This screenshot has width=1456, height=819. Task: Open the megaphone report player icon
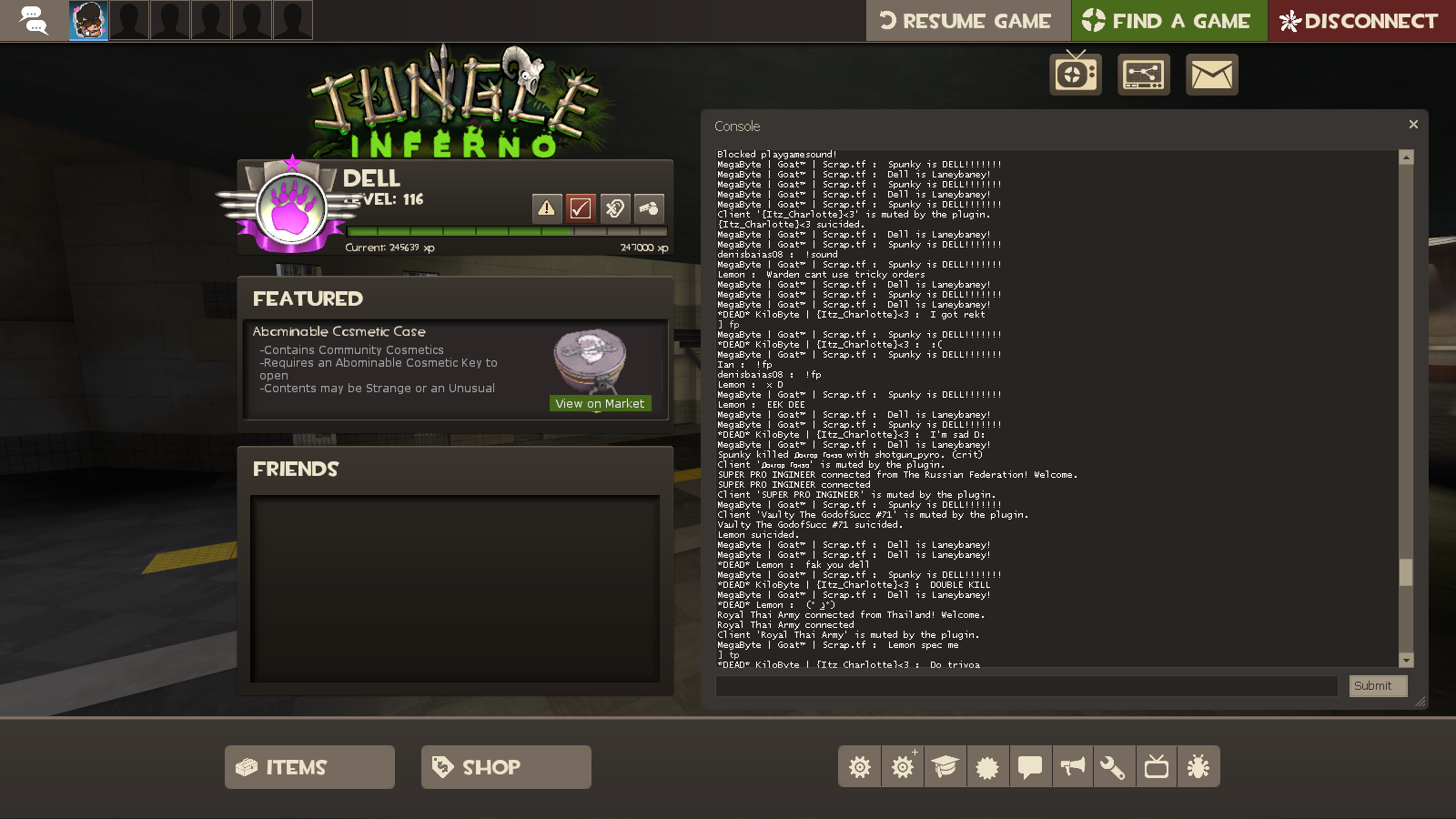1072,767
